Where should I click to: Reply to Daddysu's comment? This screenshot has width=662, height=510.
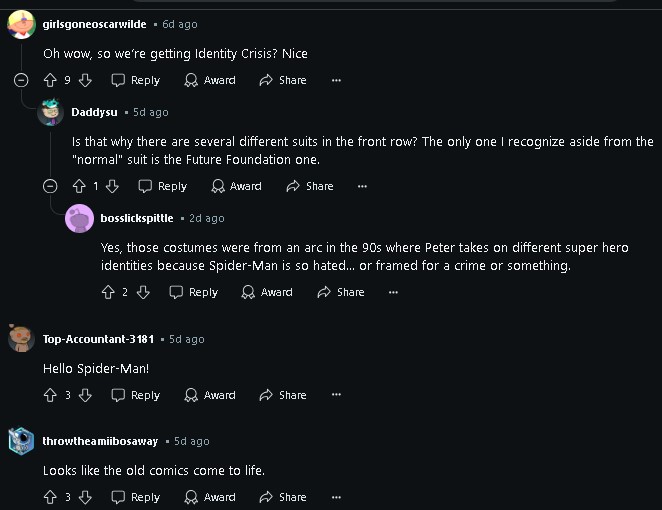coord(163,186)
